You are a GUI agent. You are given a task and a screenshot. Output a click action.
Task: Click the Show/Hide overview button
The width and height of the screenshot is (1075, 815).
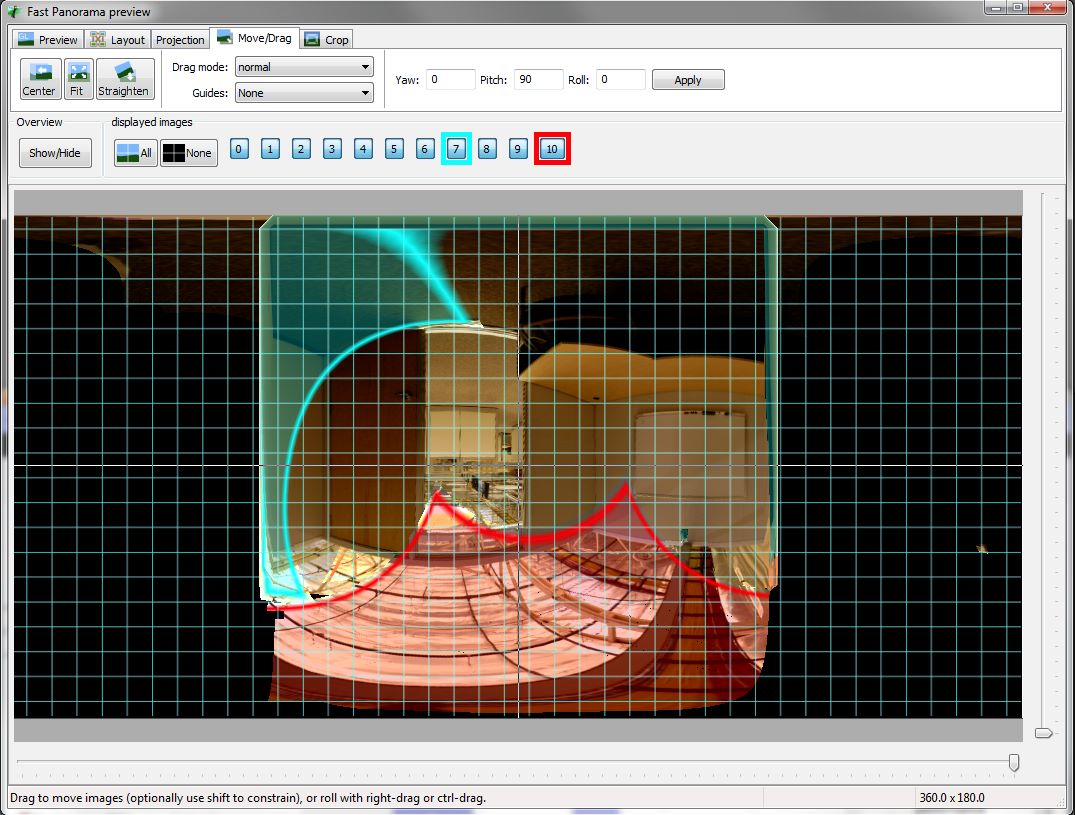pos(55,153)
